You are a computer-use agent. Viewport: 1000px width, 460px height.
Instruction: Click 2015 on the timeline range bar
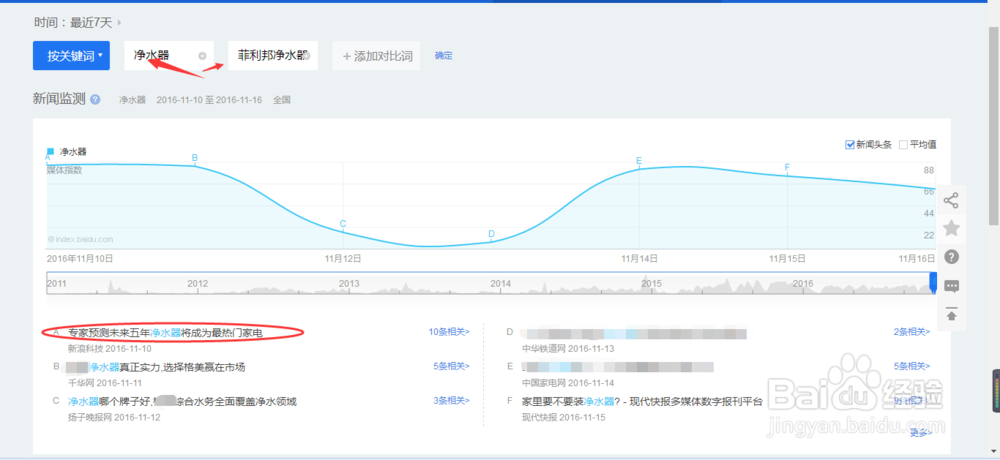(x=651, y=283)
